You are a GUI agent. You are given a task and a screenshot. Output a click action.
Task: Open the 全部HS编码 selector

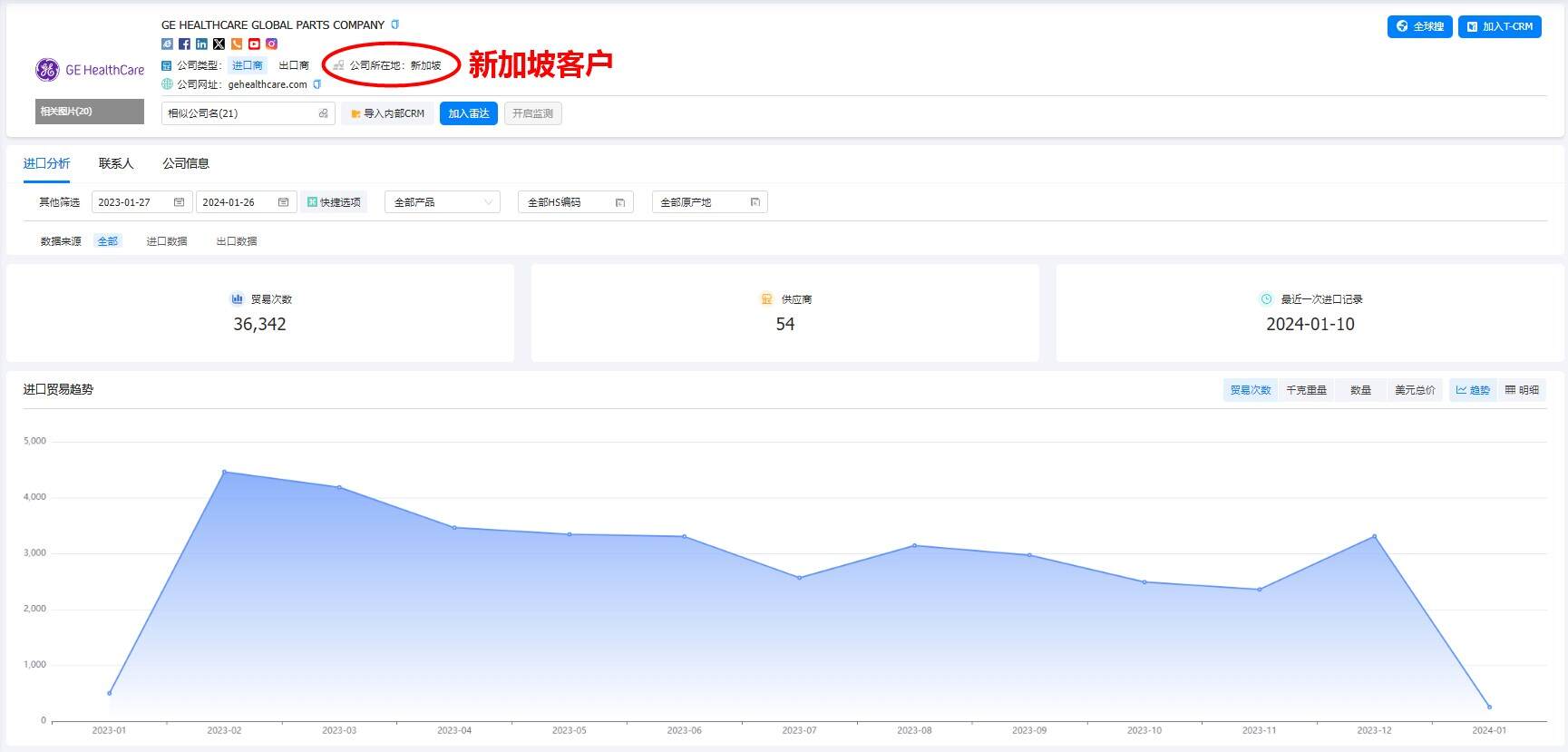[x=576, y=202]
